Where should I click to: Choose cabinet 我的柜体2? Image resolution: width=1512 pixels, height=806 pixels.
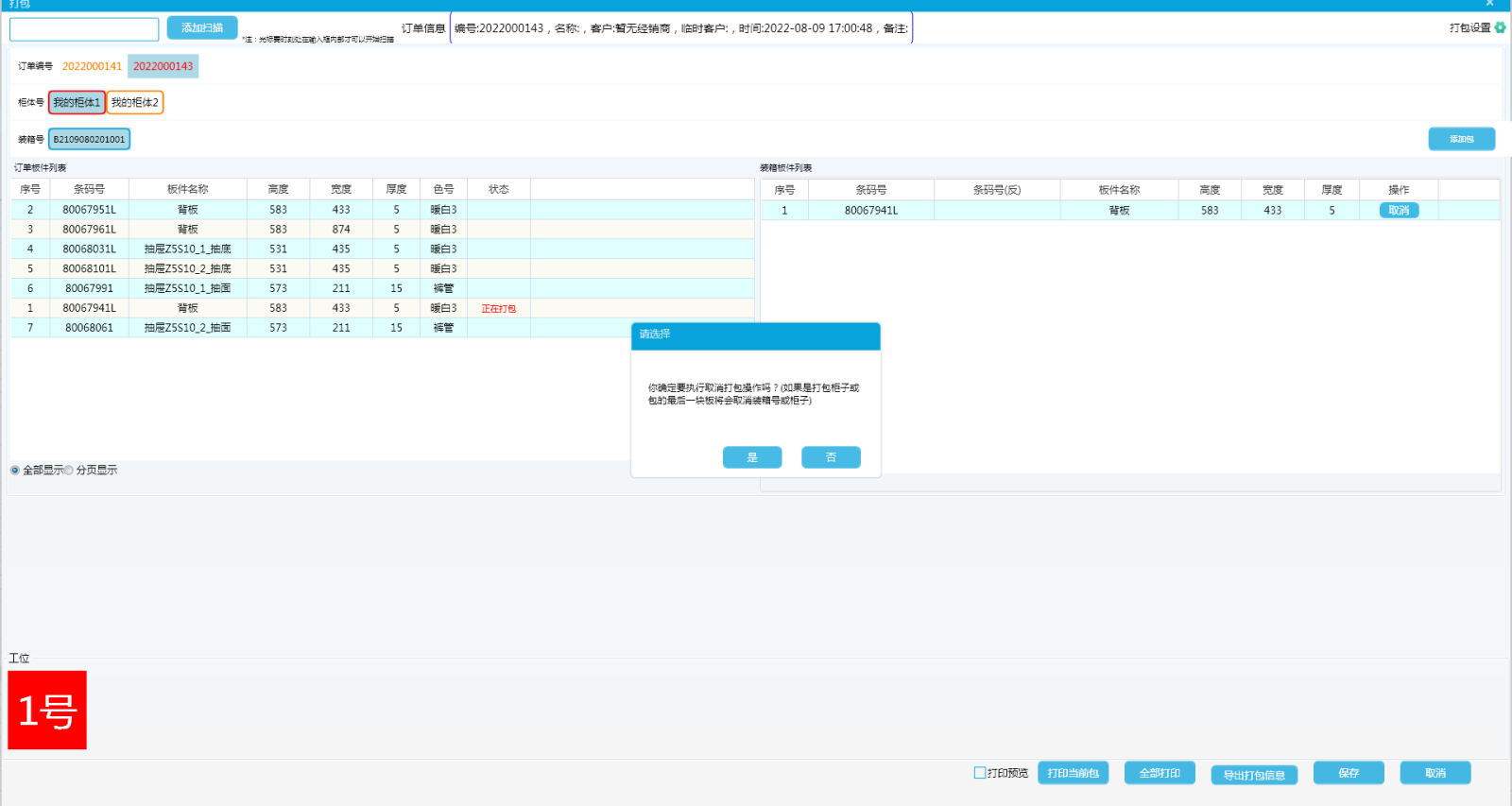coord(135,102)
